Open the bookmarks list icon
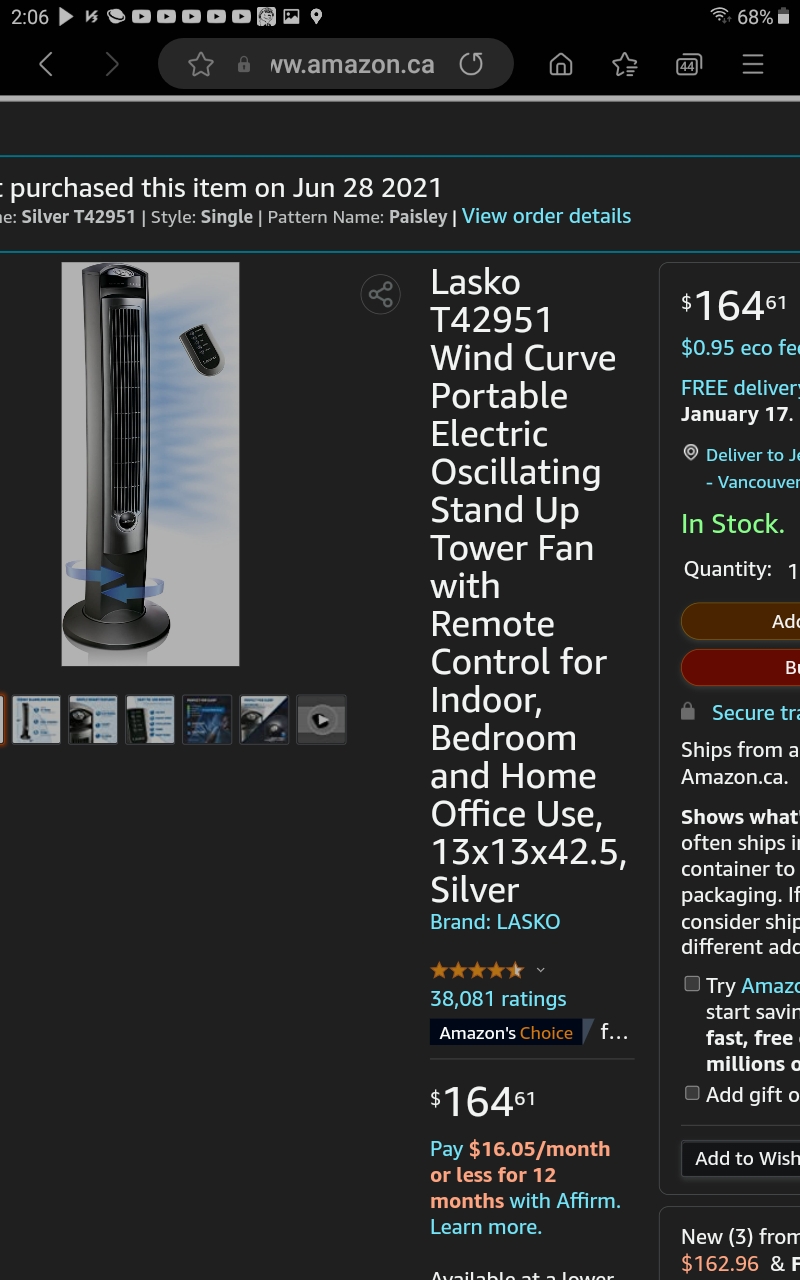Screen dimensions: 800x1280 (x=625, y=65)
